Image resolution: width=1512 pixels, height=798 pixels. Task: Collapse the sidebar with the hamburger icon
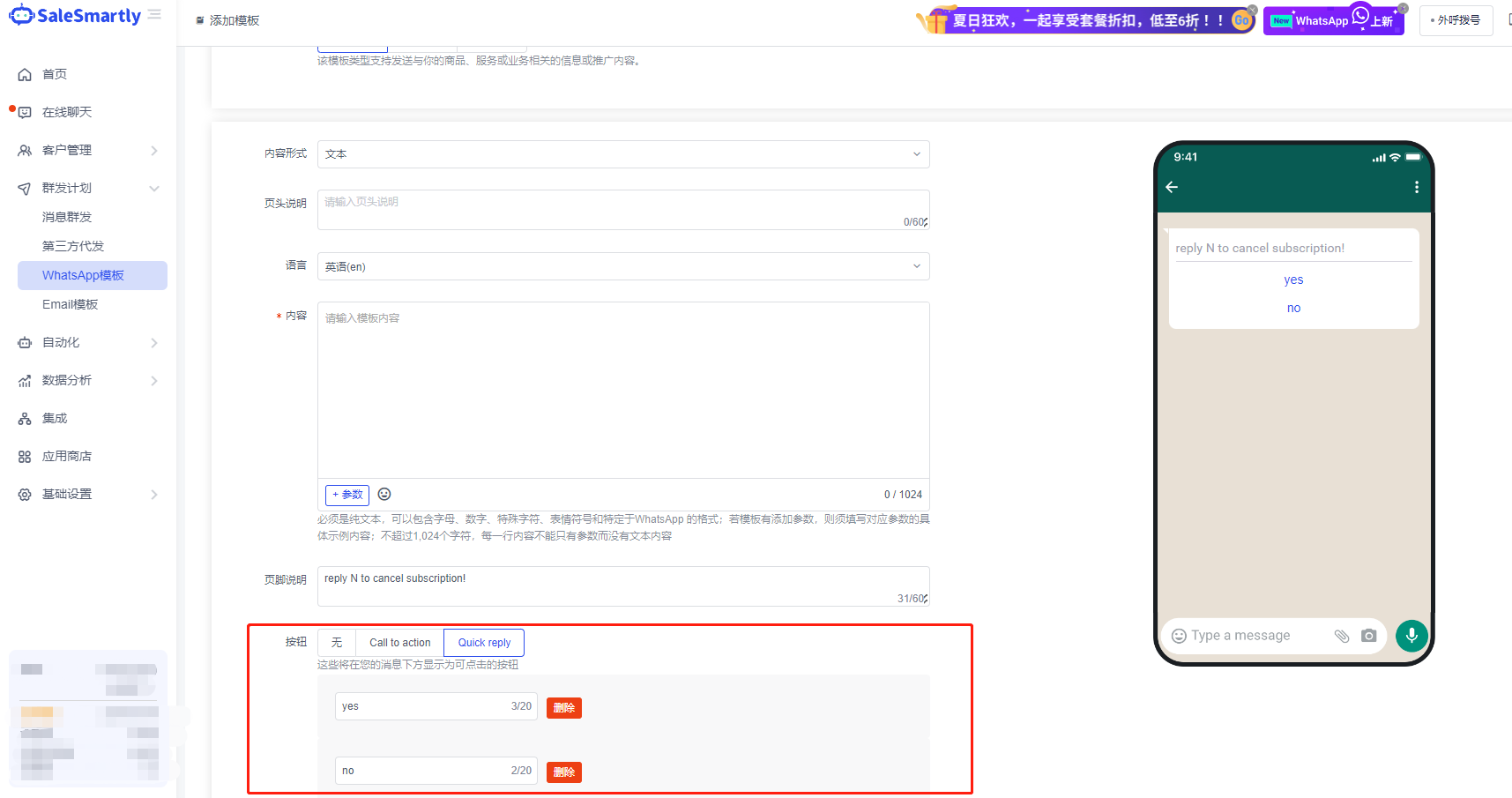coord(153,14)
